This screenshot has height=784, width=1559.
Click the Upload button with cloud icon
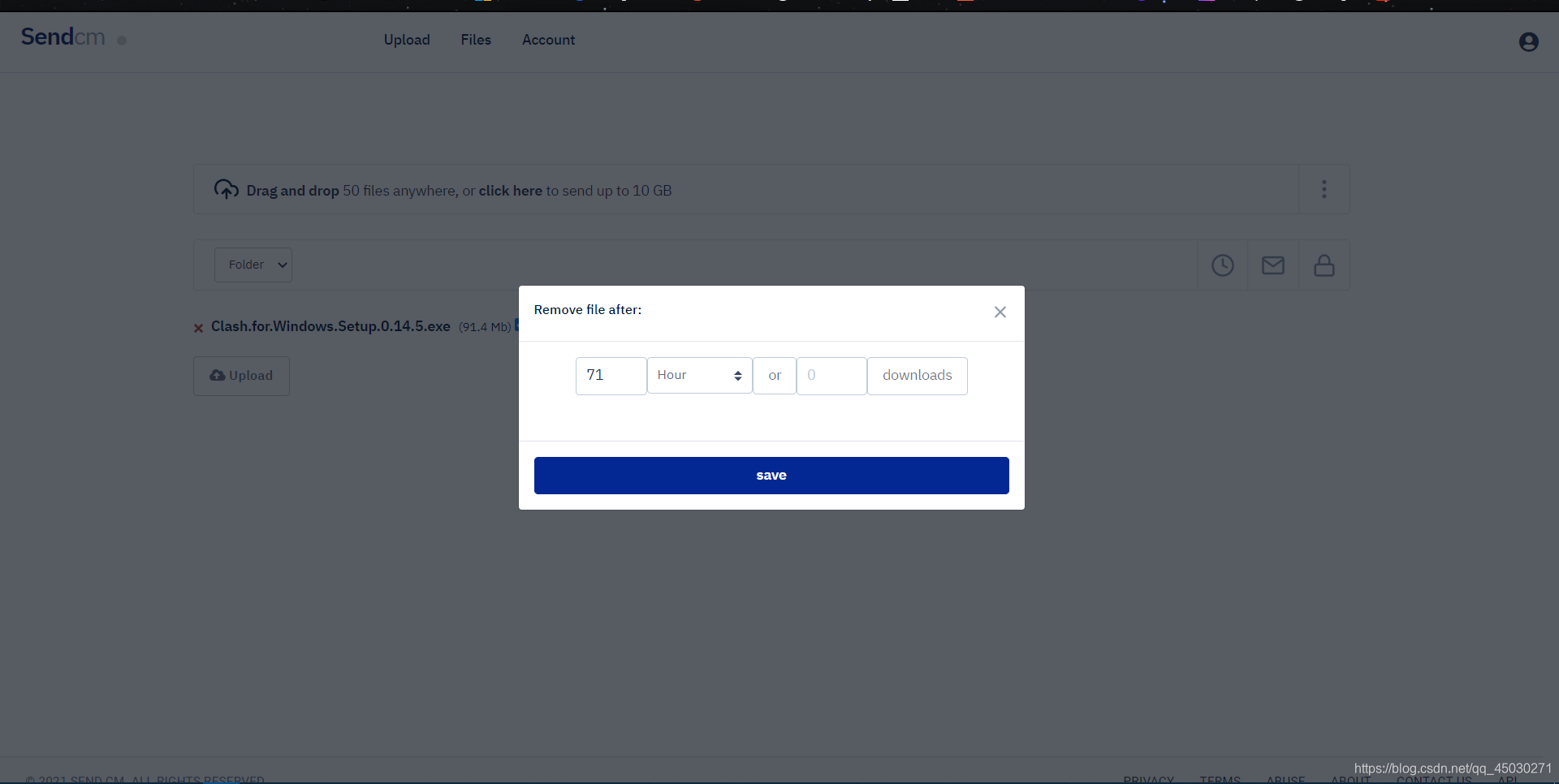(x=241, y=376)
